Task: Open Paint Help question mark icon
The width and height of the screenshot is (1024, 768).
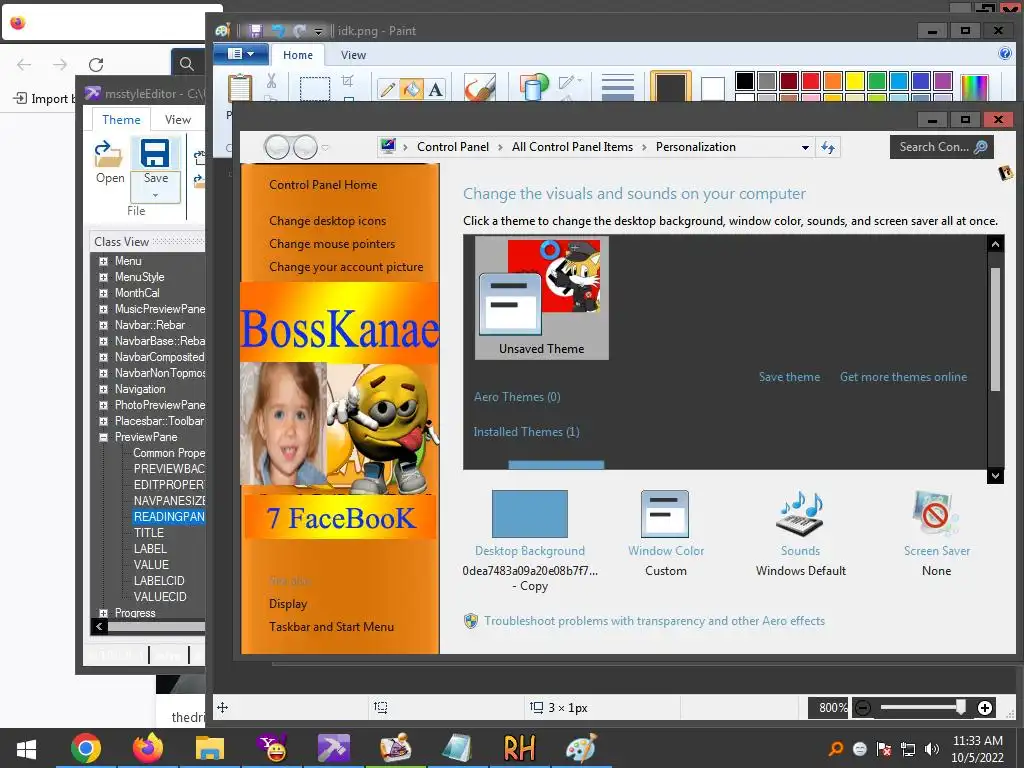Action: [1005, 54]
